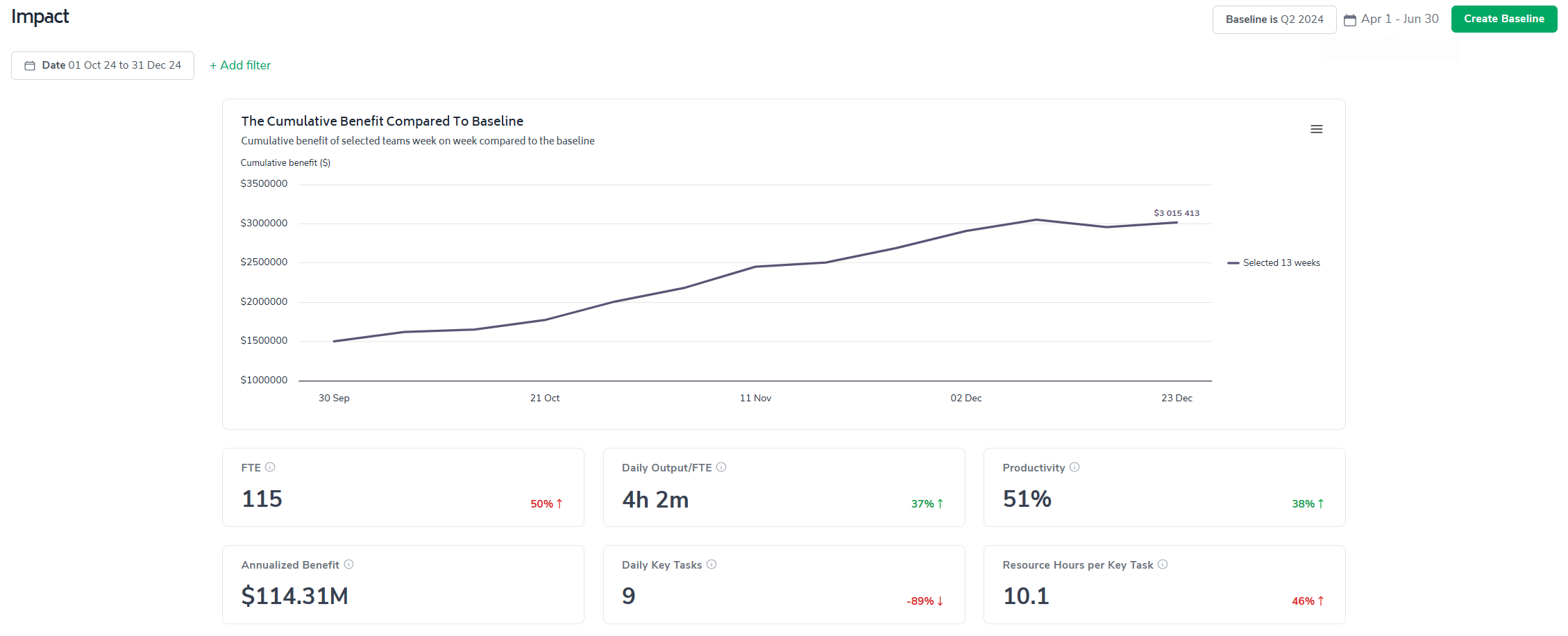Click the Resource Hours per Key Task info icon
Image resolution: width=1568 pixels, height=636 pixels.
[x=1163, y=564]
